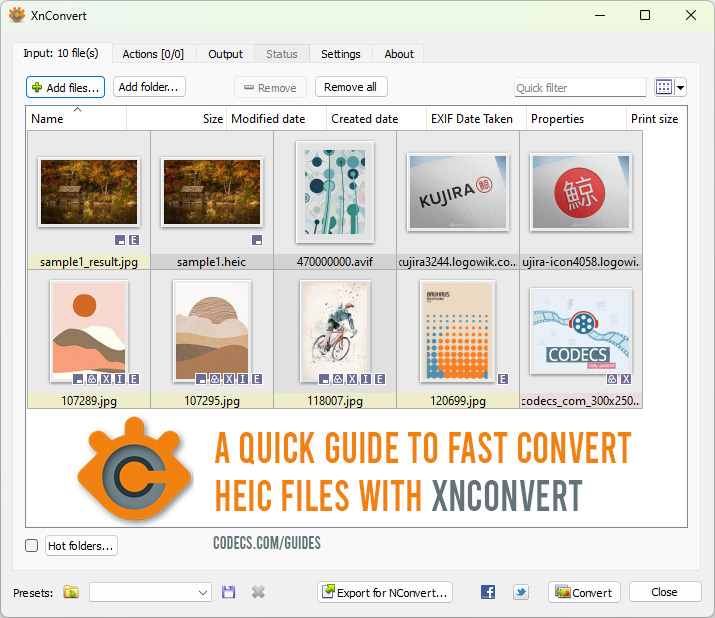
Task: Click Export for NConvert button
Action: 385,592
